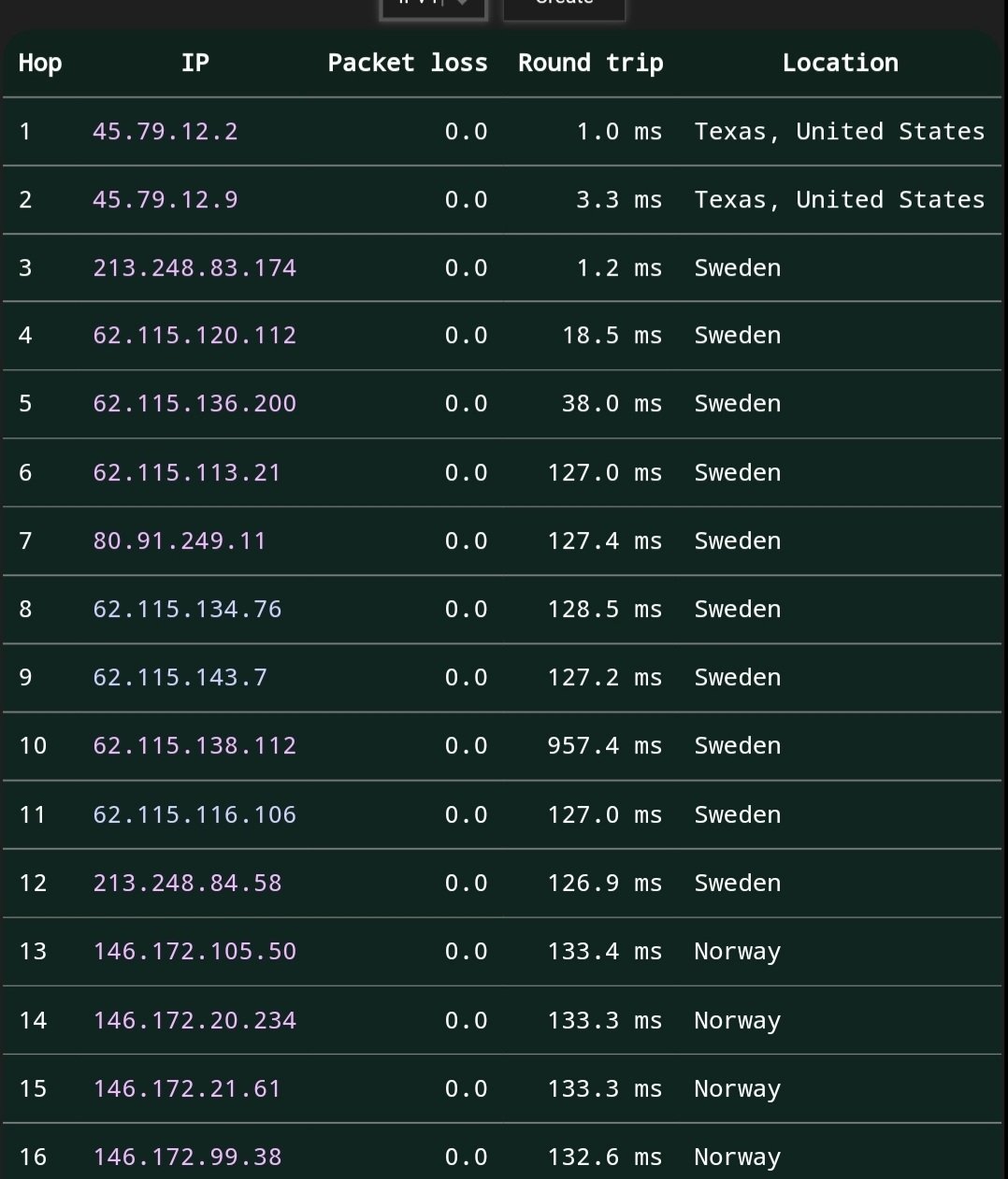Click the Packet loss column header

[407, 64]
